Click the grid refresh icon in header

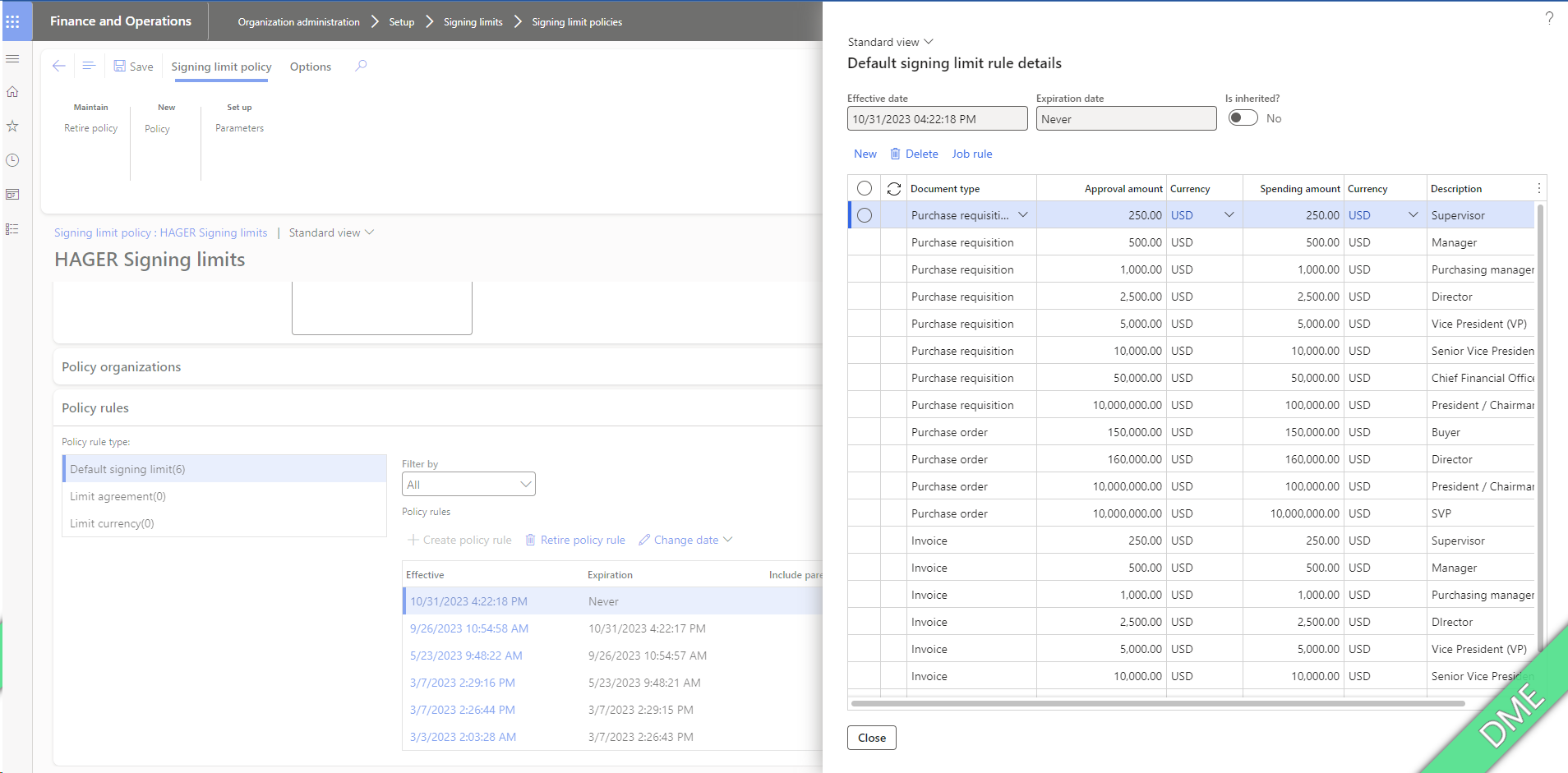[x=894, y=189]
